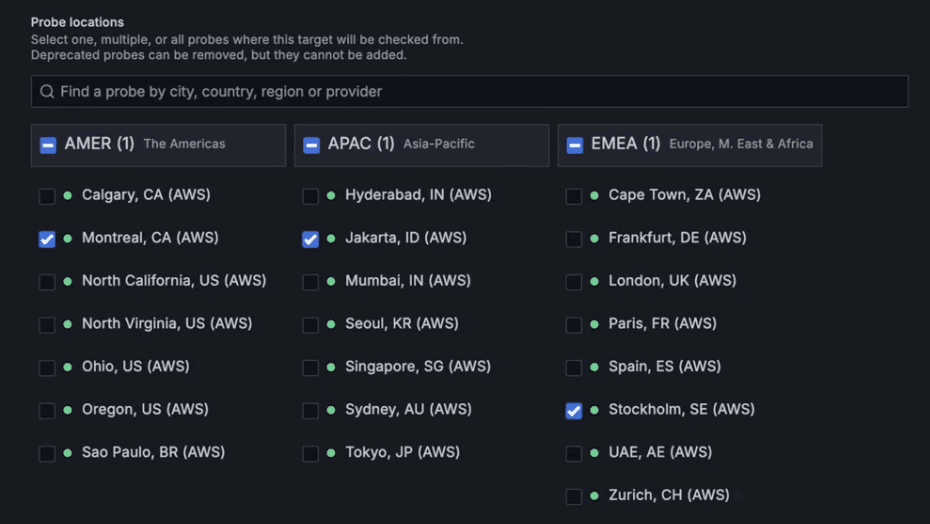Uncheck the Montreal, CA probe

tap(47, 239)
